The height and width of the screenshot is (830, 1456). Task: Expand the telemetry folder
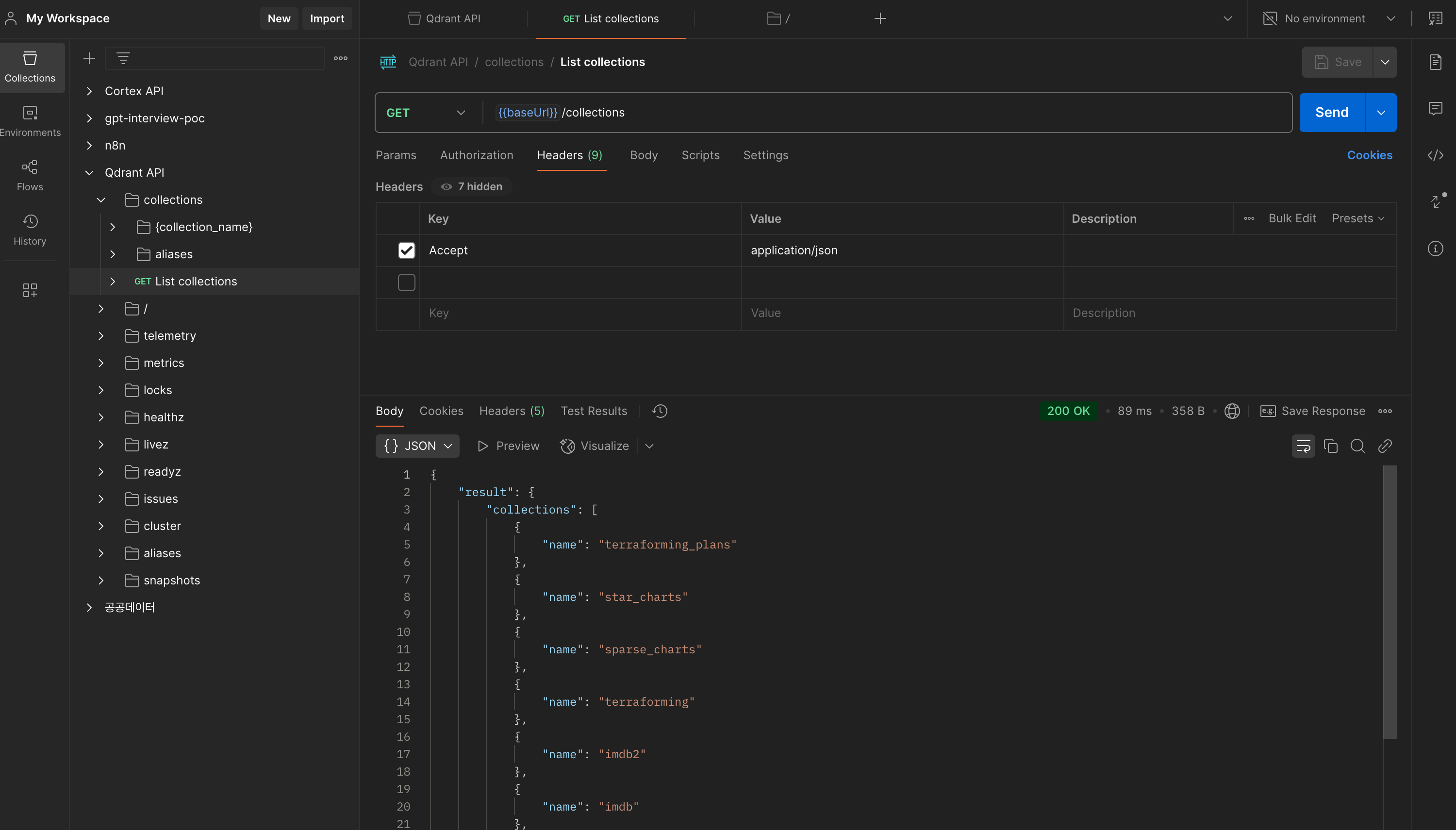pyautogui.click(x=101, y=336)
